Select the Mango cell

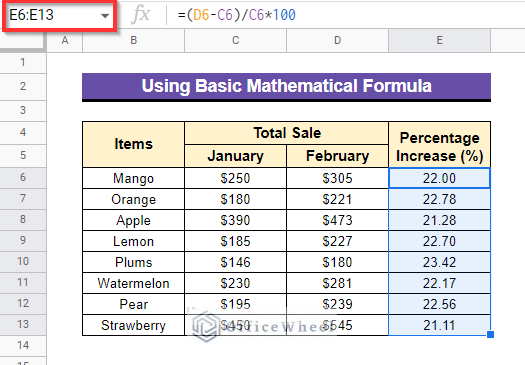point(133,178)
